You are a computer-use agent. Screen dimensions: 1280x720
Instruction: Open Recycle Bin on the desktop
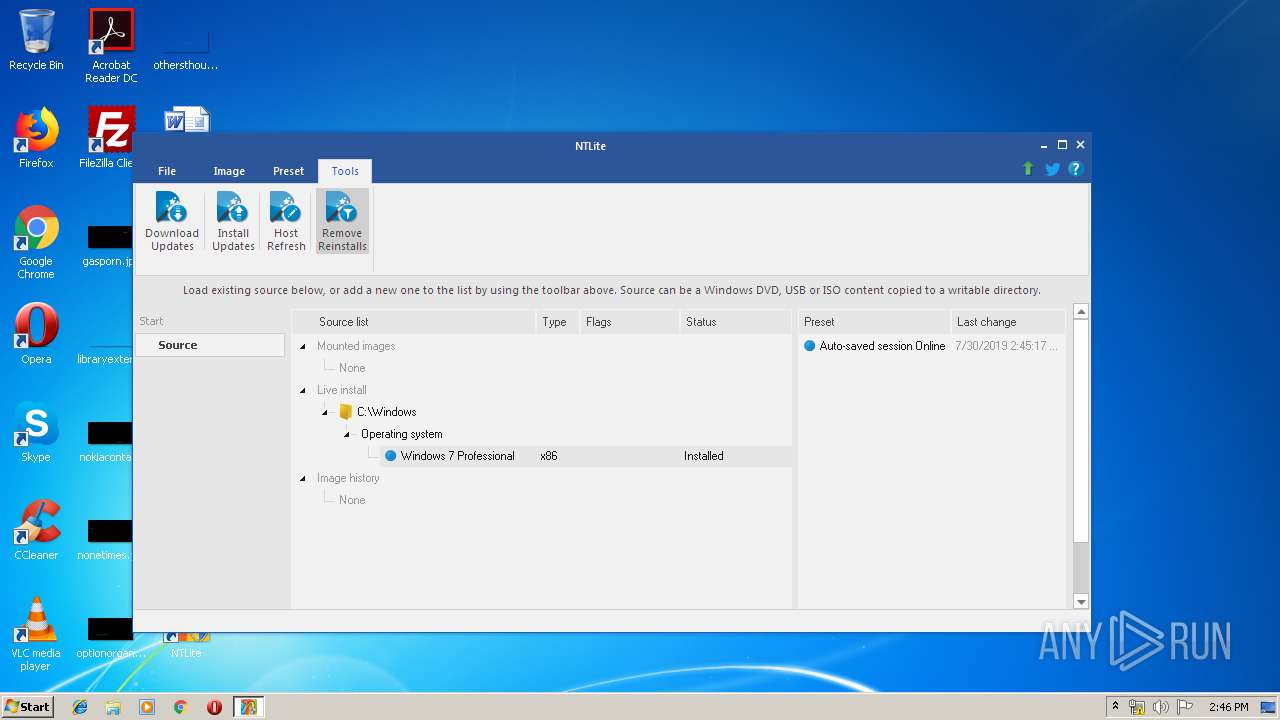(36, 40)
